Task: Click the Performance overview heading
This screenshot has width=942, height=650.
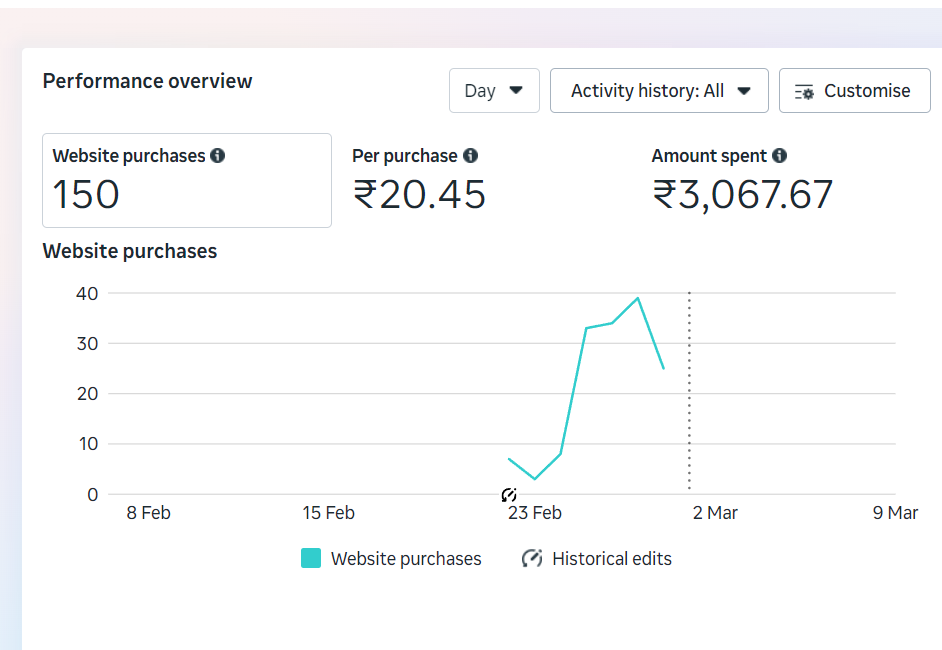Action: (148, 81)
